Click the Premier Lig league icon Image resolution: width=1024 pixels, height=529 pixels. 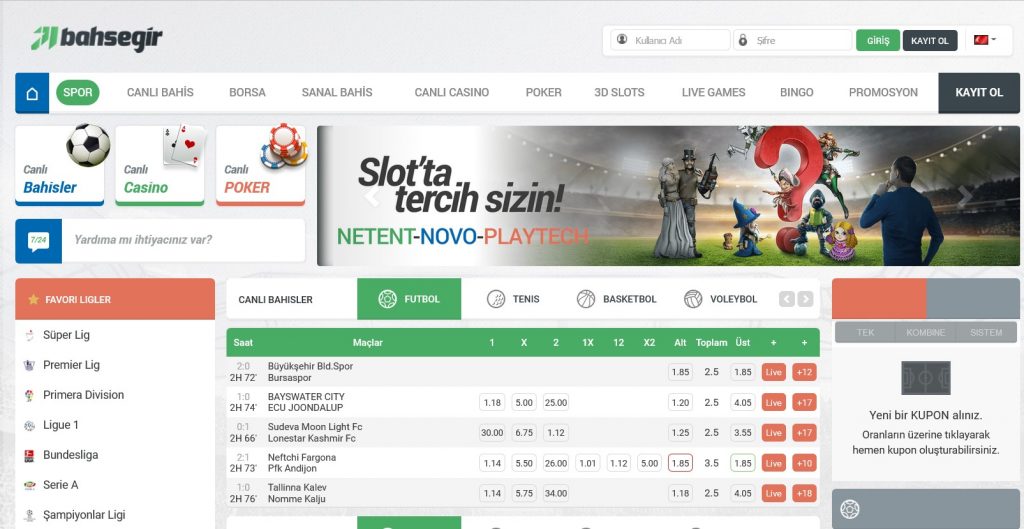(x=29, y=366)
